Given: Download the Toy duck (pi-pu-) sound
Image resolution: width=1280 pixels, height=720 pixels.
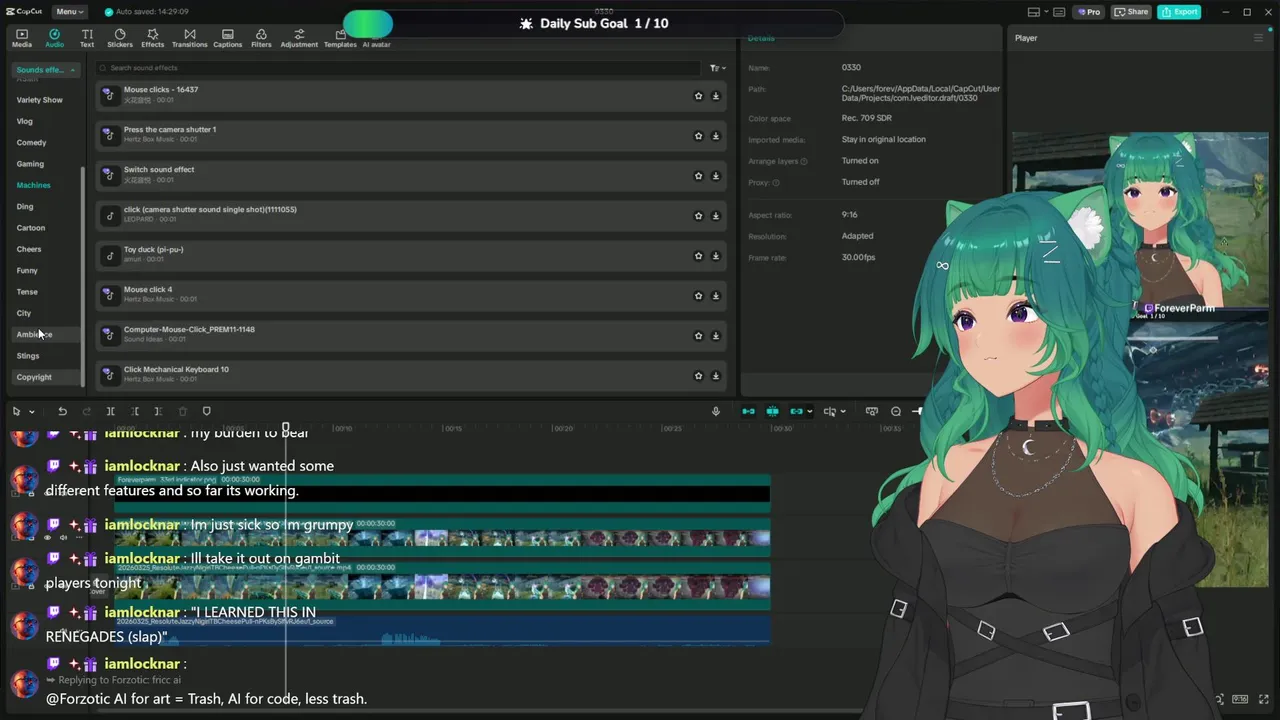Looking at the screenshot, I should pos(716,256).
